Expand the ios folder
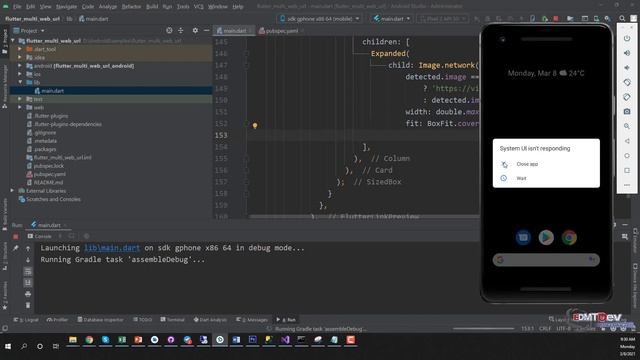Screen dimensions: 640x360 (20, 74)
